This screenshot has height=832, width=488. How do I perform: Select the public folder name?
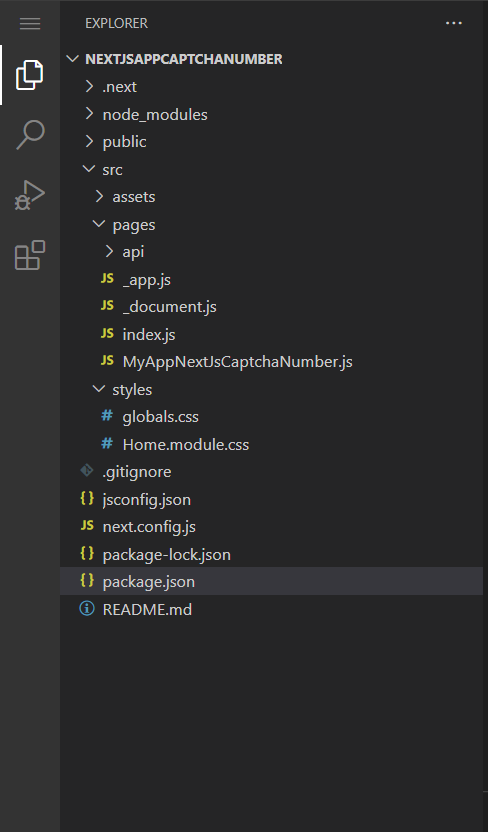click(124, 142)
